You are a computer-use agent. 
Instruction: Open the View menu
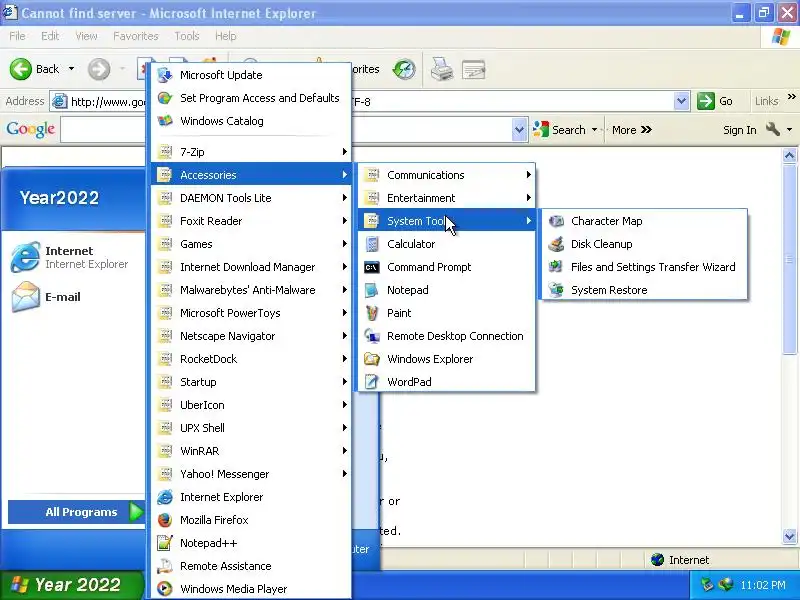(x=86, y=36)
